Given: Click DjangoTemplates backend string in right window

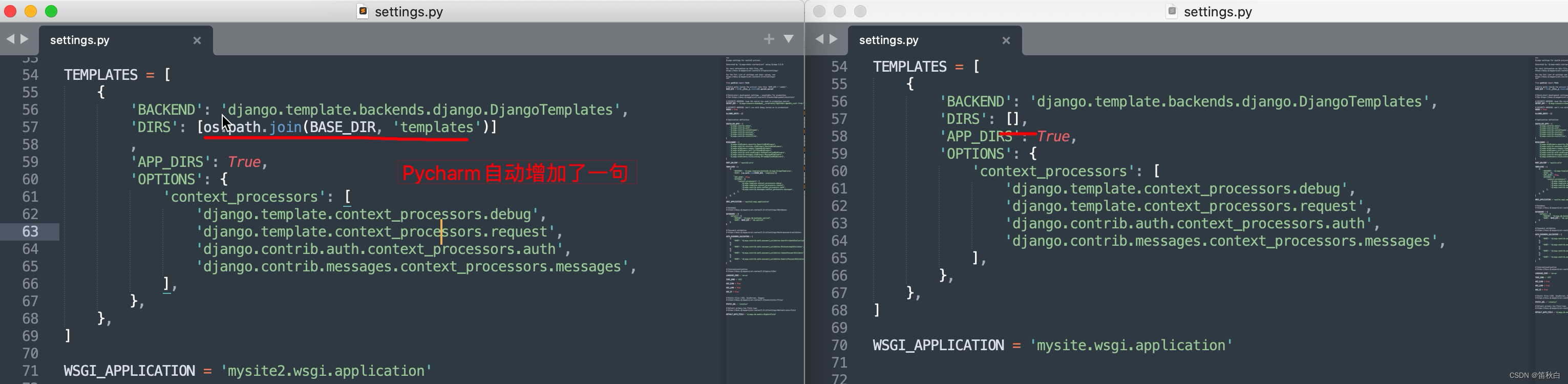Looking at the screenshot, I should (1229, 101).
